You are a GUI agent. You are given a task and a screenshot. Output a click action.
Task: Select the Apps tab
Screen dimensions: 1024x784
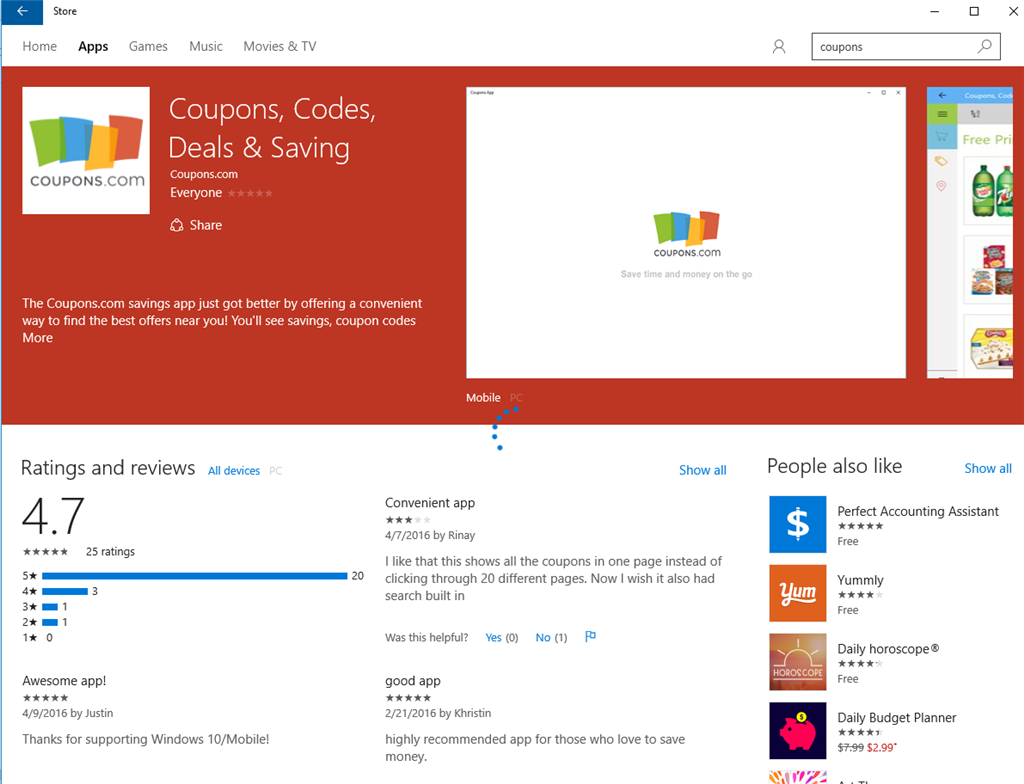click(93, 46)
